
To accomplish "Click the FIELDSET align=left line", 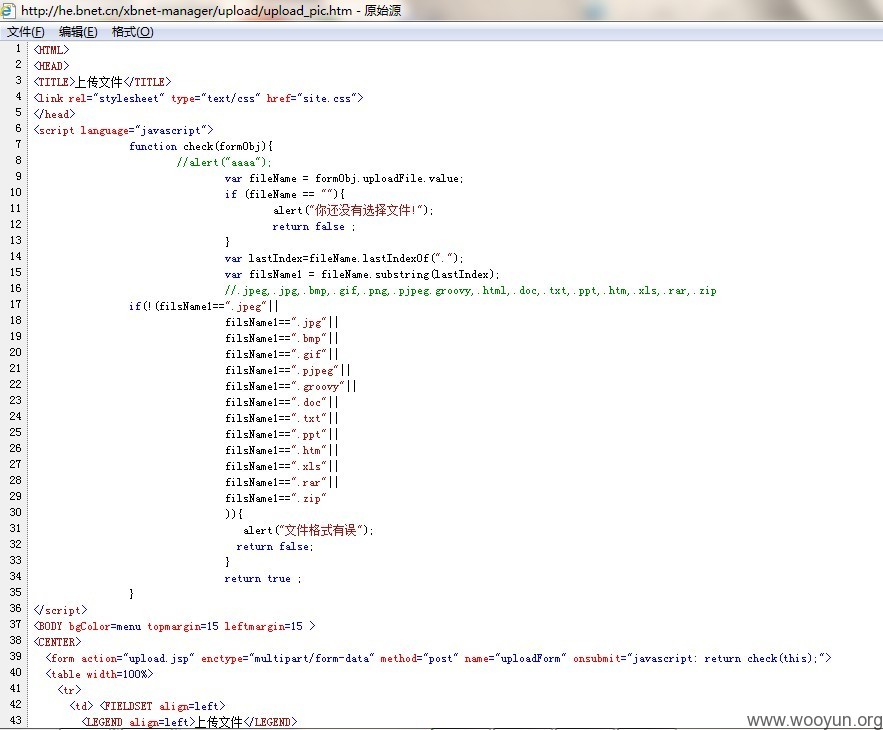I will 148,706.
